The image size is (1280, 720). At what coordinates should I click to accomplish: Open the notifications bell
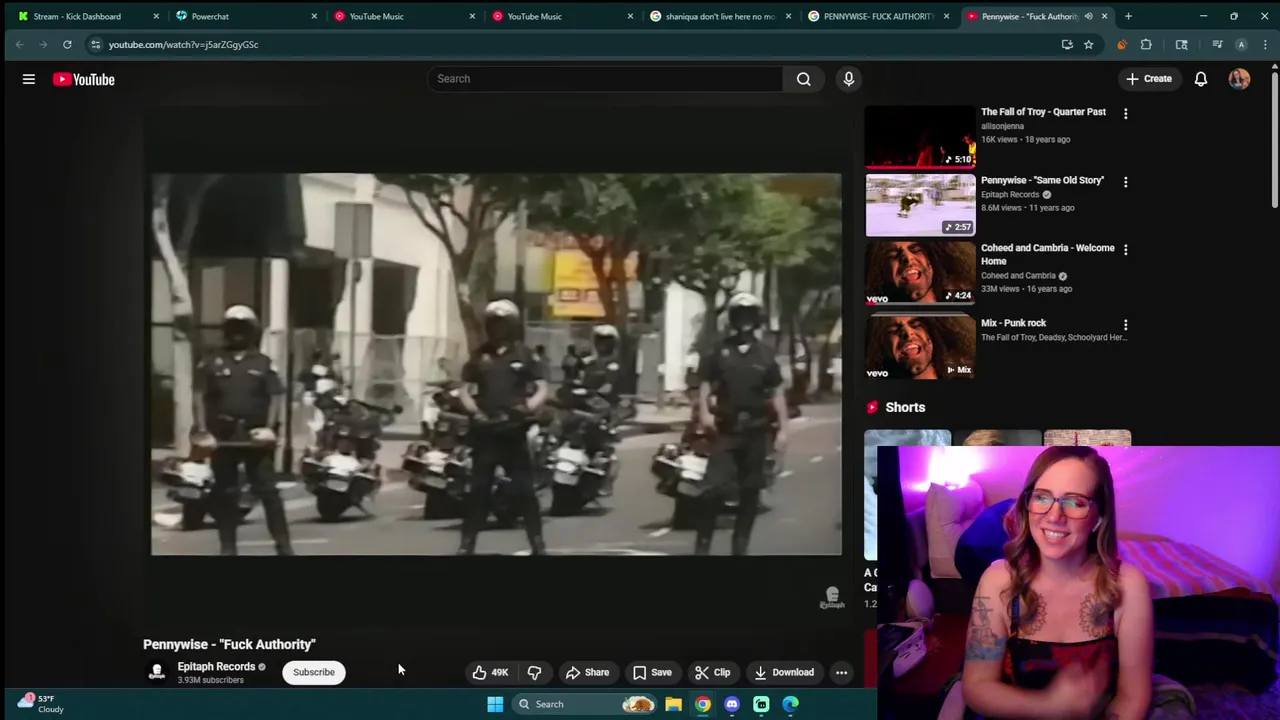(x=1201, y=79)
